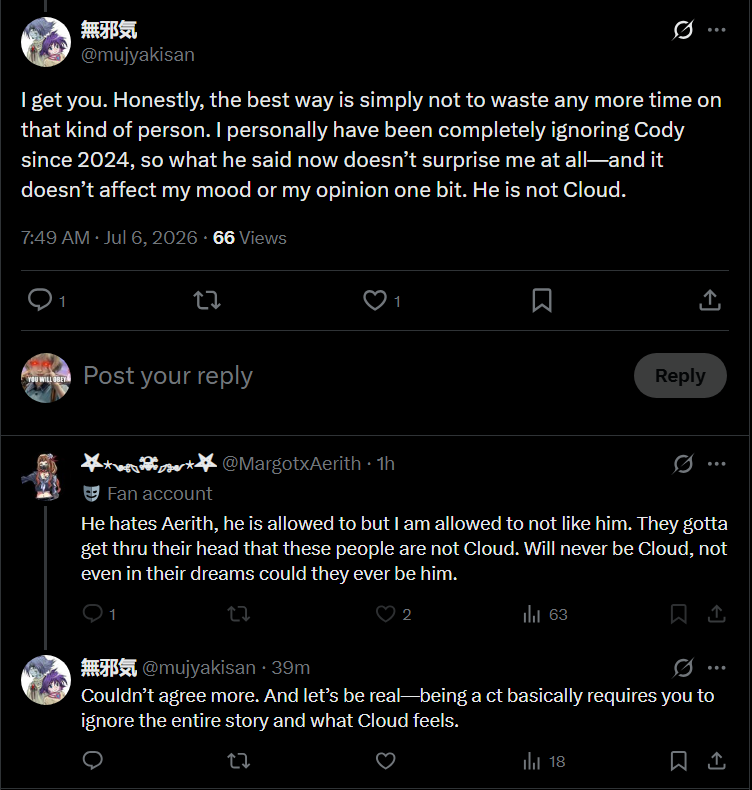This screenshot has height=790, width=752.
Task: Like the main post with heart icon
Action: [x=375, y=300]
